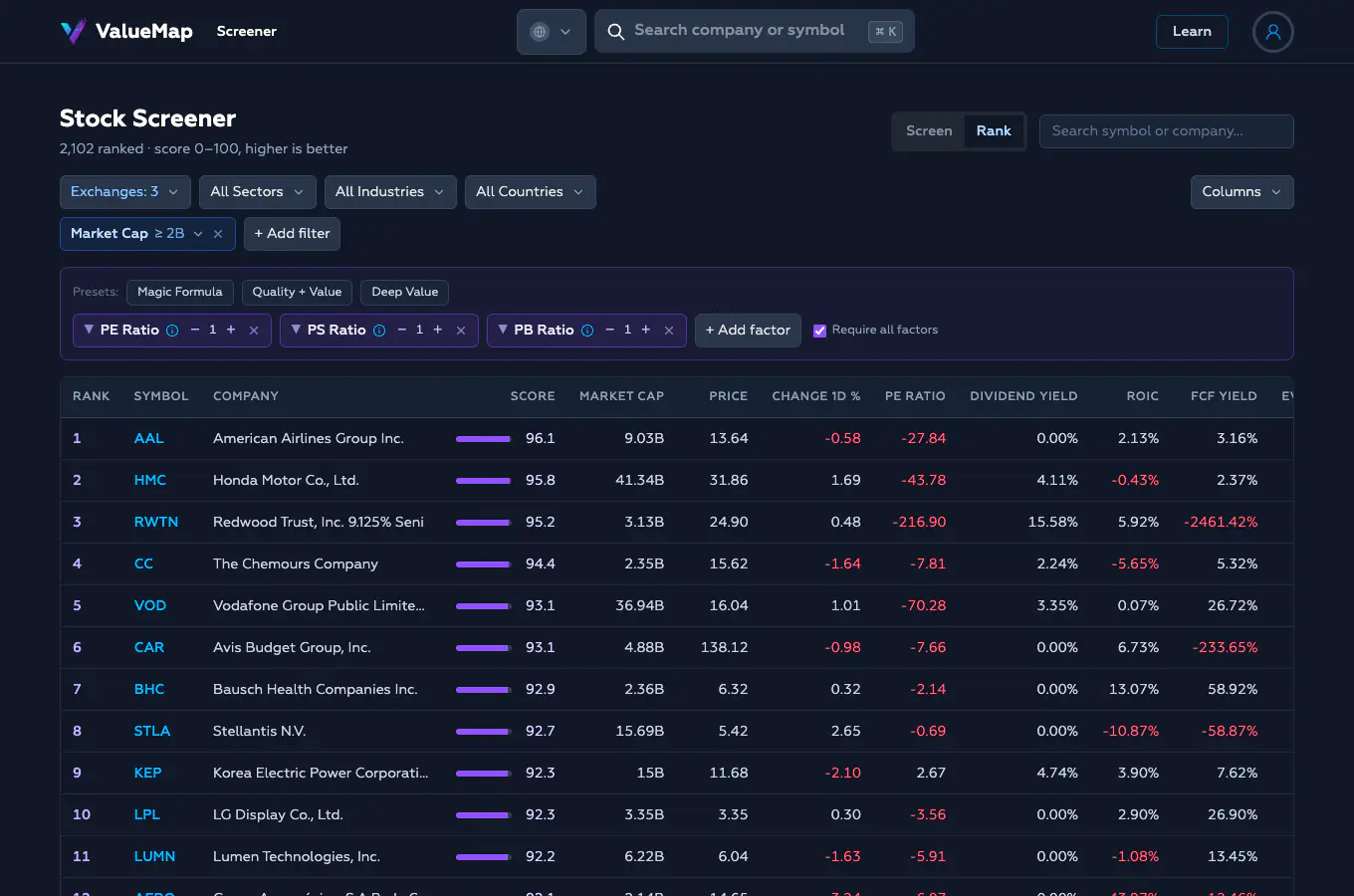Screen dimensions: 1354x896
Task: Open the All Industries dropdown
Action: pyautogui.click(x=390, y=192)
